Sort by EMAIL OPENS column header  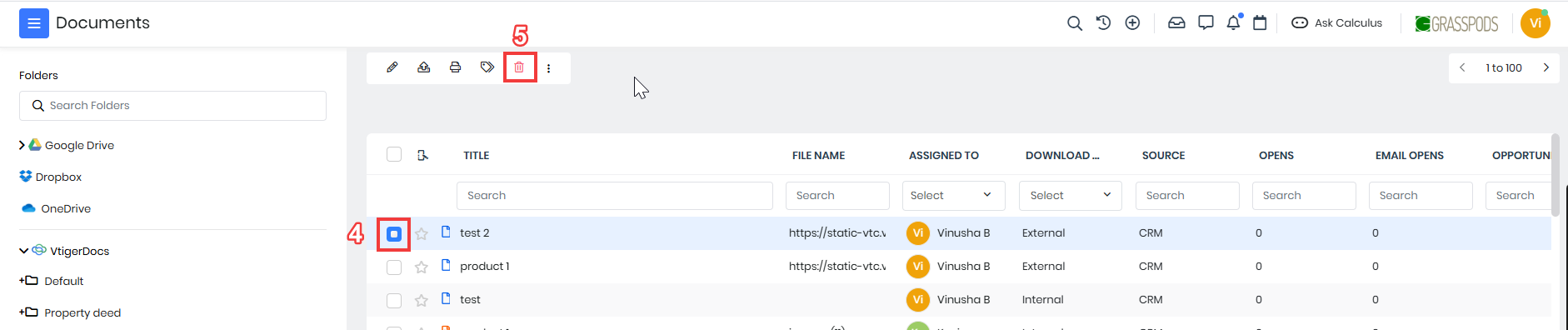pos(1410,156)
